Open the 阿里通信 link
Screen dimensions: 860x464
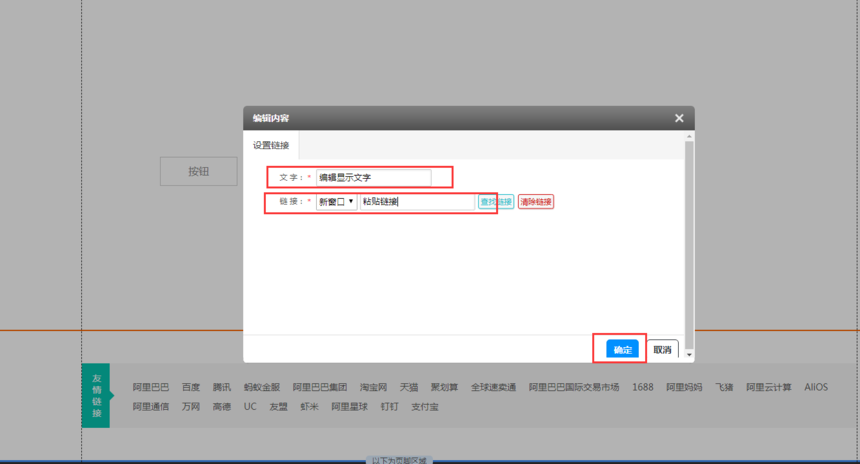[x=151, y=407]
